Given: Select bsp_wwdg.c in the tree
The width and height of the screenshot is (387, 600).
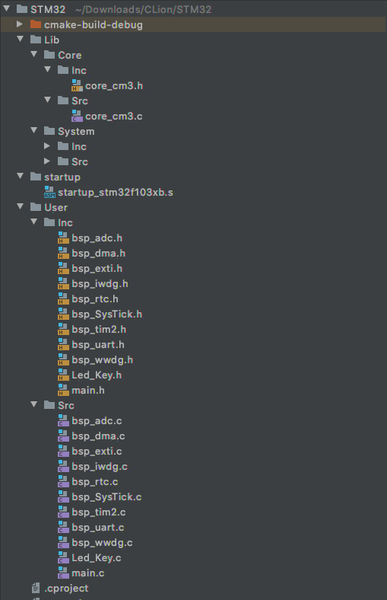Looking at the screenshot, I should point(102,543).
